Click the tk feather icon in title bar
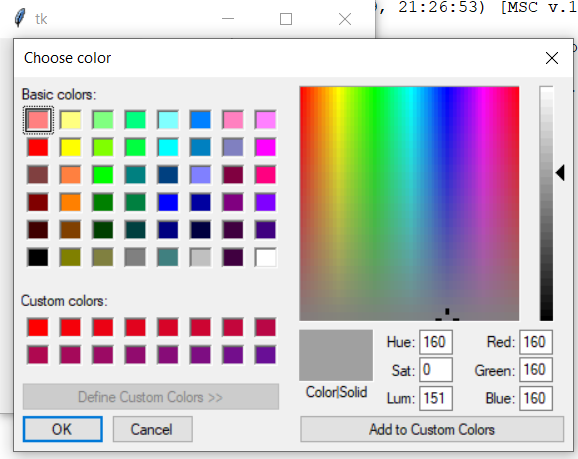The image size is (578, 459). [x=20, y=18]
